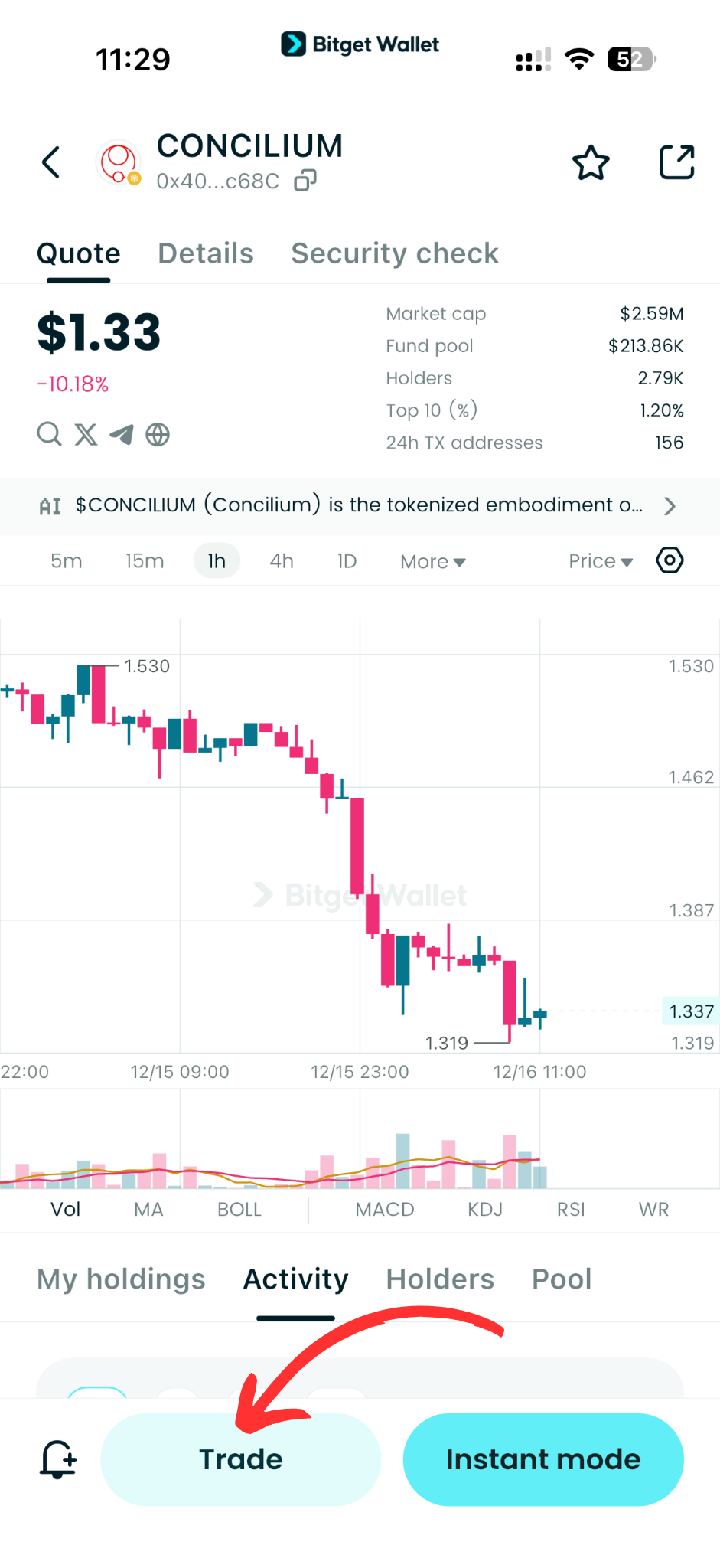Open the Holders tab
The height and width of the screenshot is (1568, 720).
[x=440, y=1279]
